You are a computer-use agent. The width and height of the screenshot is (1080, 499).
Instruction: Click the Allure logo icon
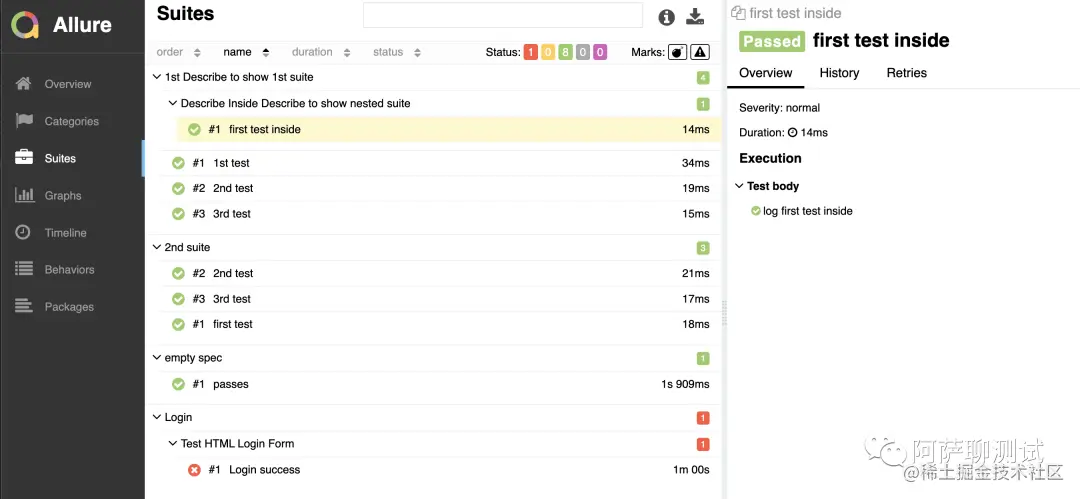tap(25, 25)
